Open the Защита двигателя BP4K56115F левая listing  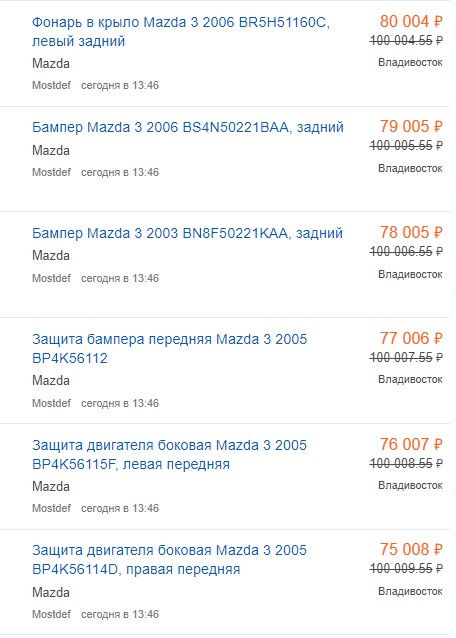pyautogui.click(x=169, y=454)
